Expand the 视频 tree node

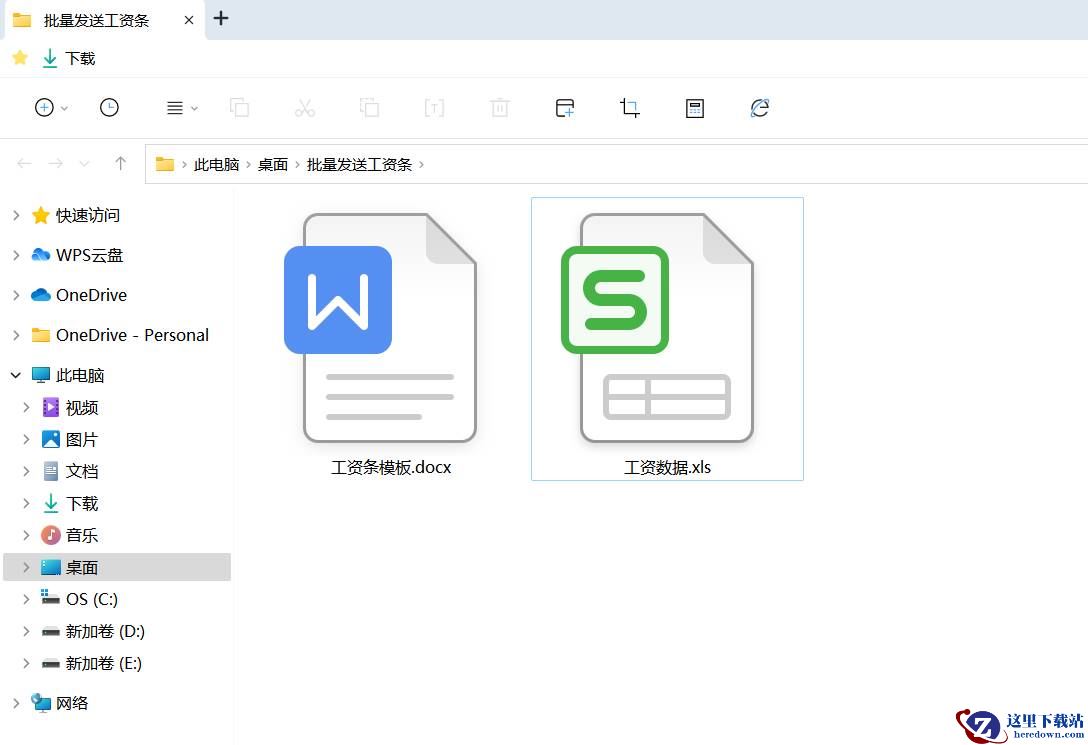tap(26, 407)
